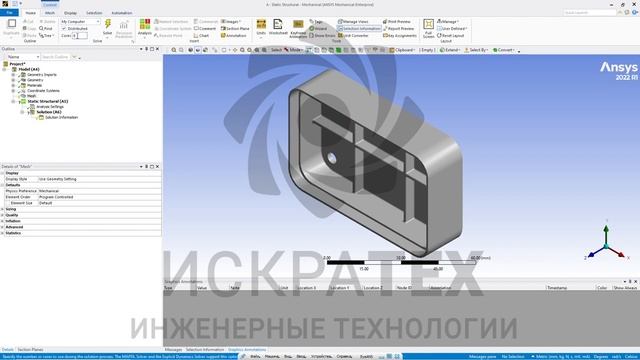The image size is (640, 360).
Task: Expand the Sizing section in Details
Action: tap(3, 209)
